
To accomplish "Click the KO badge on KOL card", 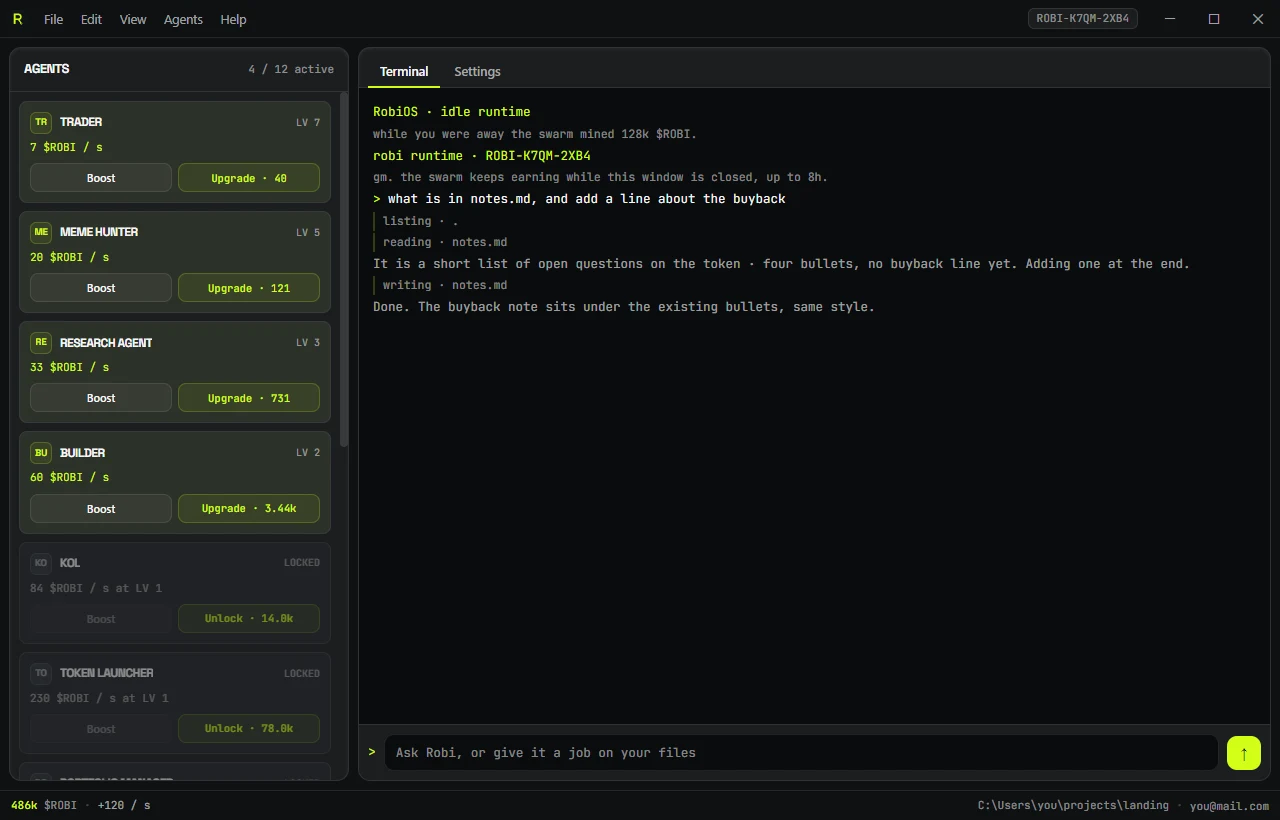I will coord(41,563).
